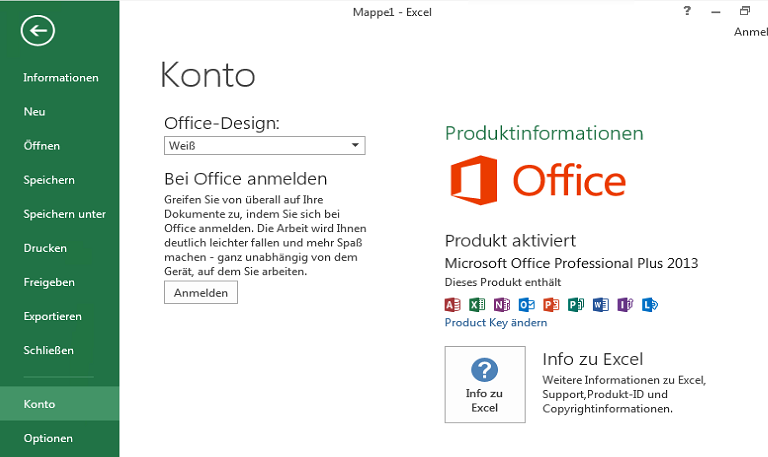This screenshot has height=457, width=768.
Task: Open the help question mark icon
Action: [x=687, y=11]
